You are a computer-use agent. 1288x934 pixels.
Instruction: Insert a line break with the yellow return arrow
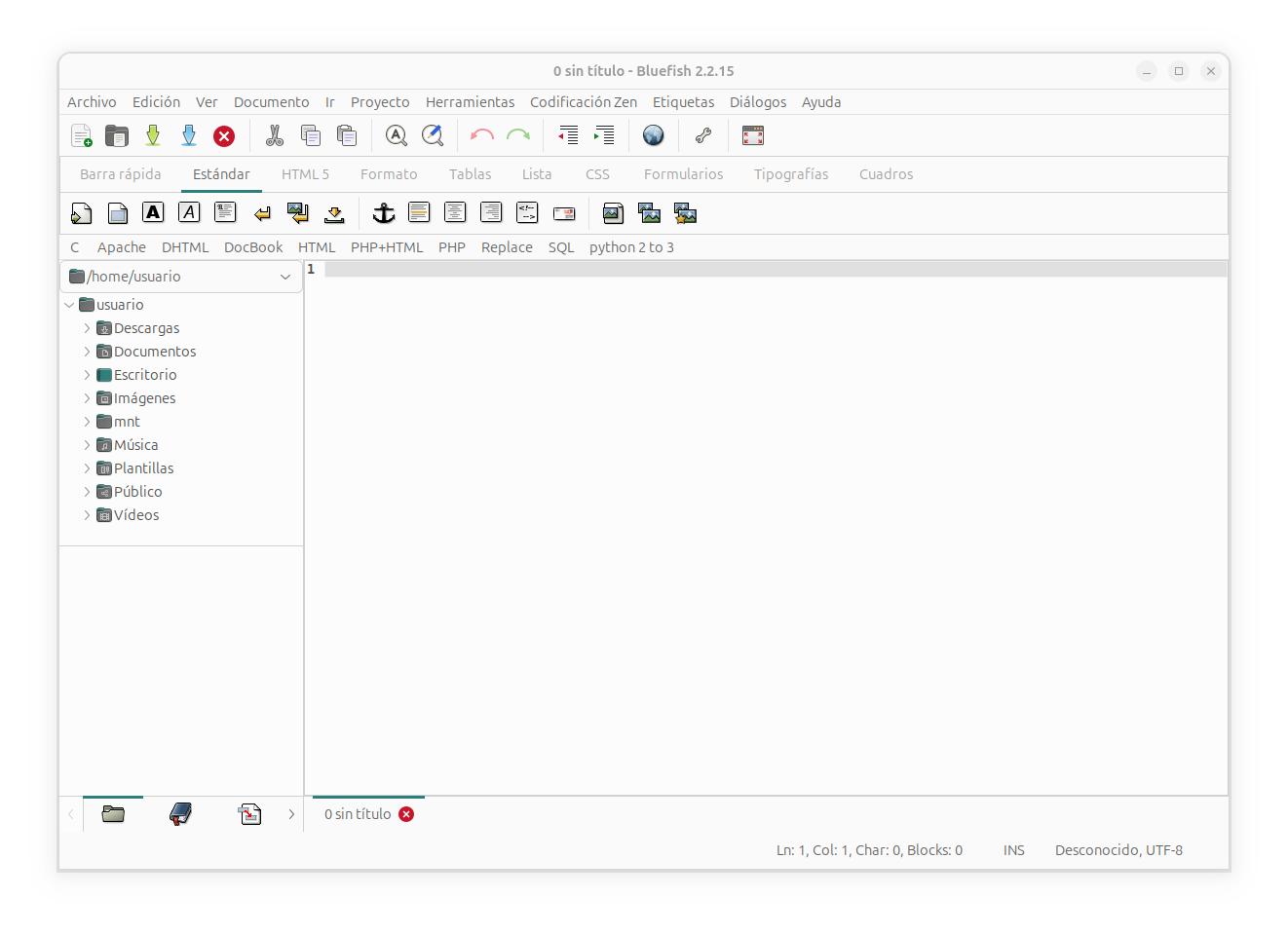tap(262, 214)
